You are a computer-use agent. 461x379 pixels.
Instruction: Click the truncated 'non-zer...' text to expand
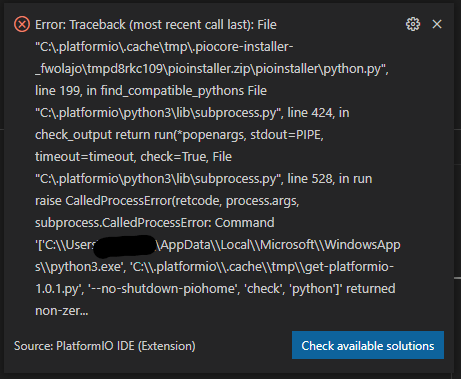[x=62, y=311]
